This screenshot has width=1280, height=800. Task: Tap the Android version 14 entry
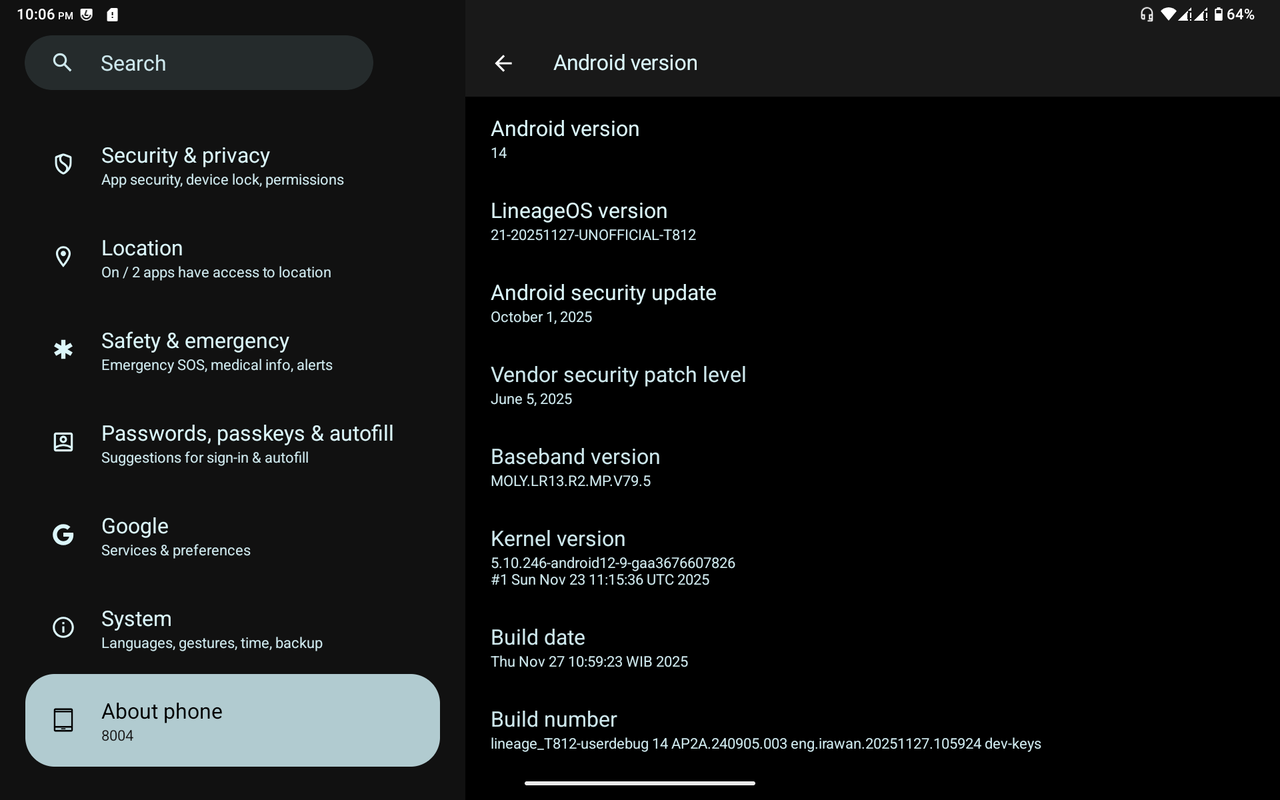[x=872, y=139]
